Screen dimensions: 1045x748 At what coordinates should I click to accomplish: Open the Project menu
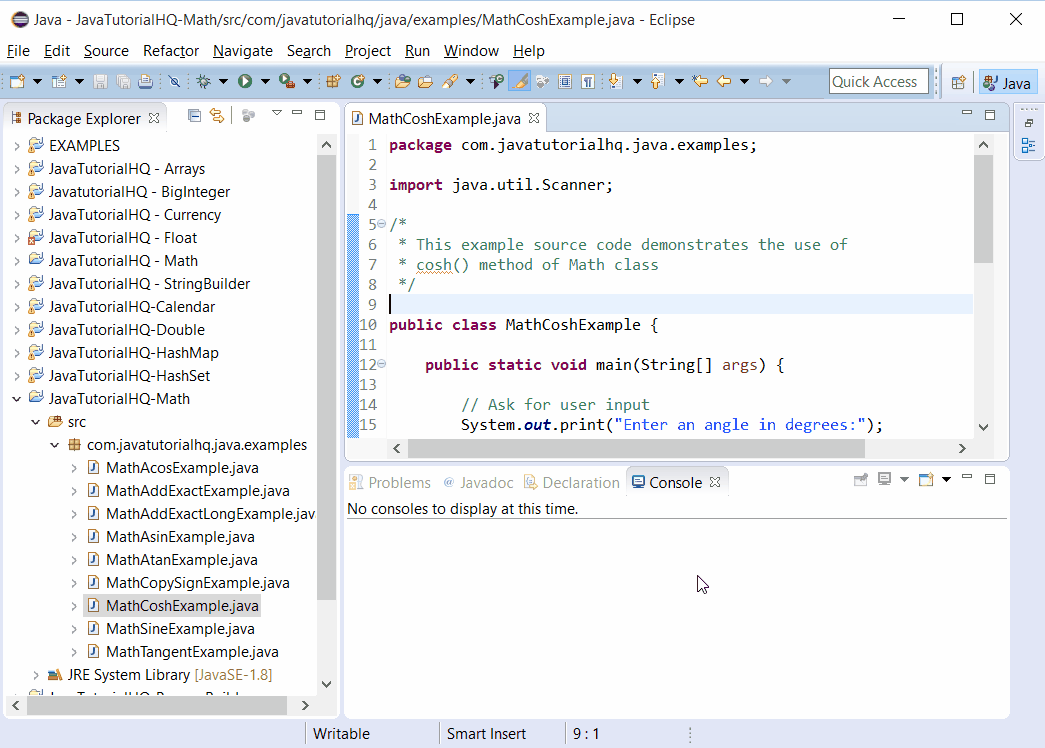367,51
